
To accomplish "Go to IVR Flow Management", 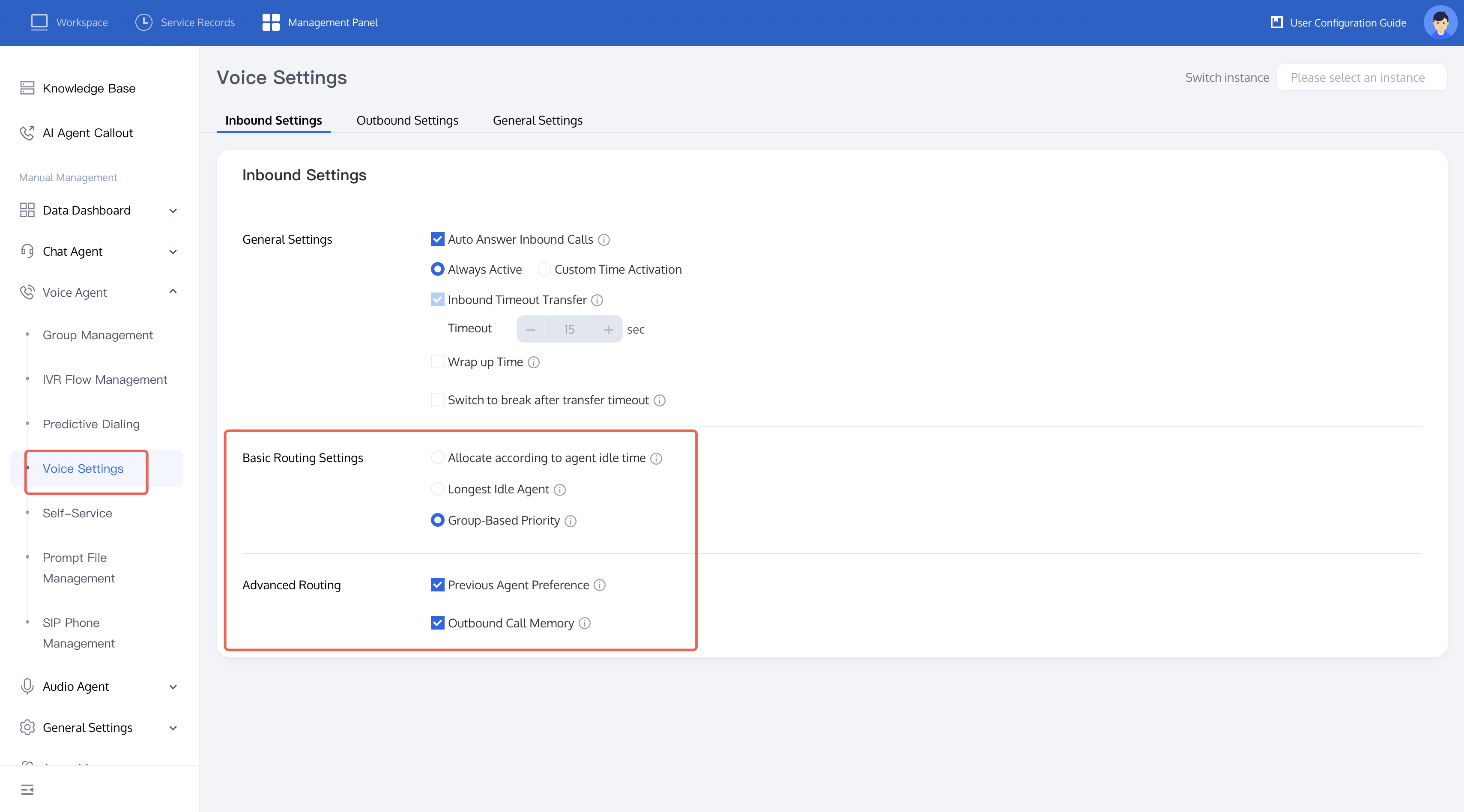I will (x=105, y=379).
